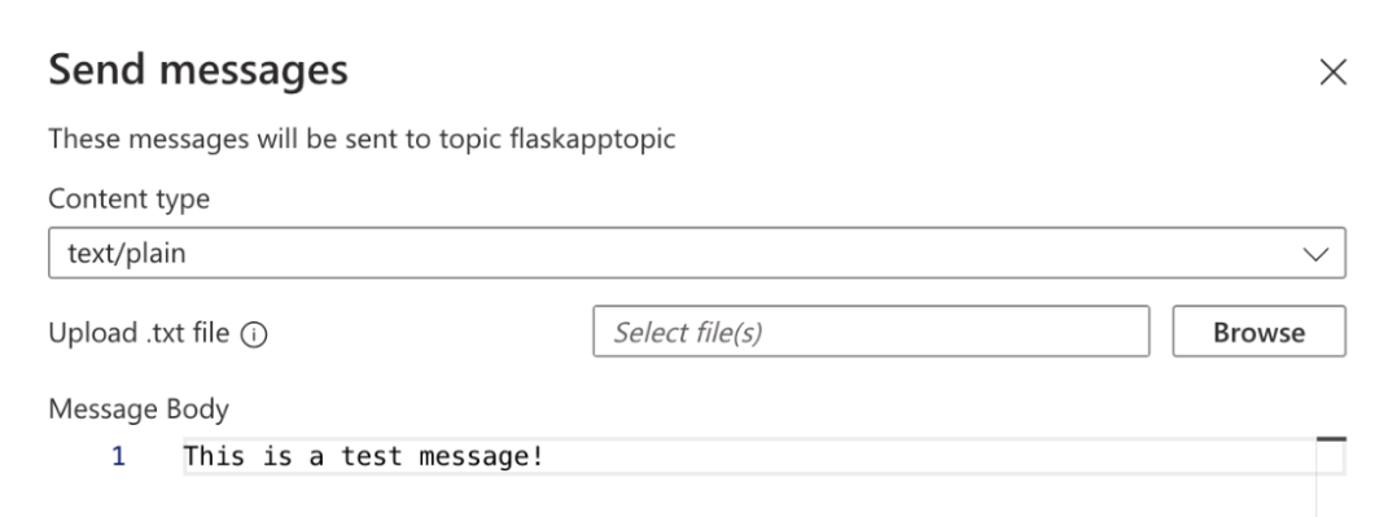Screen dimensions: 1388x517
Task: Click the flaskapptopic topic name text
Action: click(593, 138)
